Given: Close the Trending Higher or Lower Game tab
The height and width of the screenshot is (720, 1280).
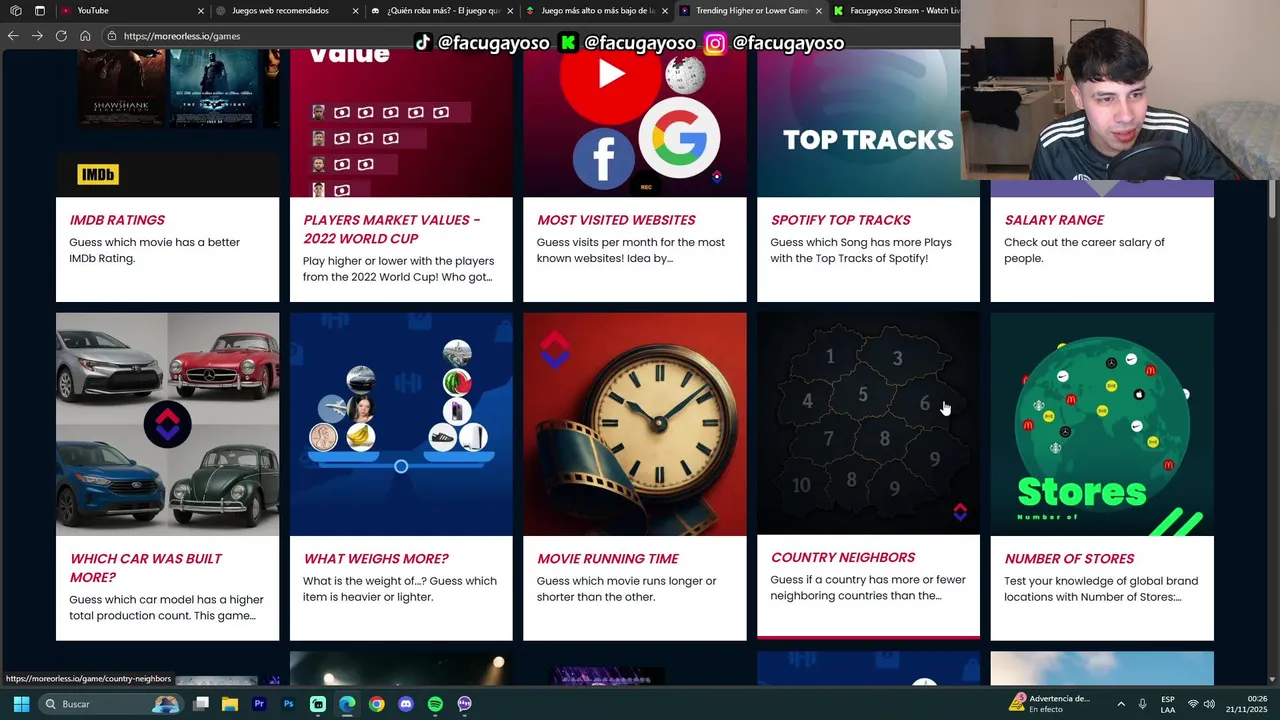Looking at the screenshot, I should tap(819, 11).
